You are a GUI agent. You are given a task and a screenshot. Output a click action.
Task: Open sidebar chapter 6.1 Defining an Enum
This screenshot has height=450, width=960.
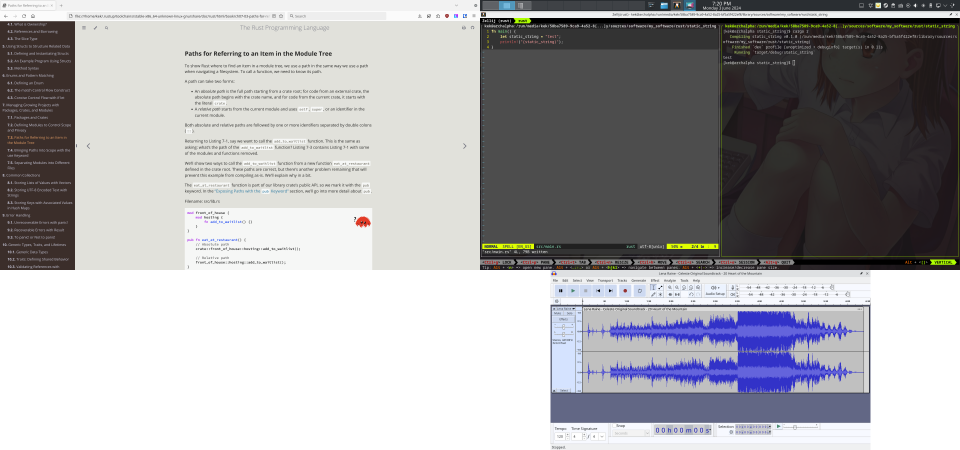click(x=26, y=82)
